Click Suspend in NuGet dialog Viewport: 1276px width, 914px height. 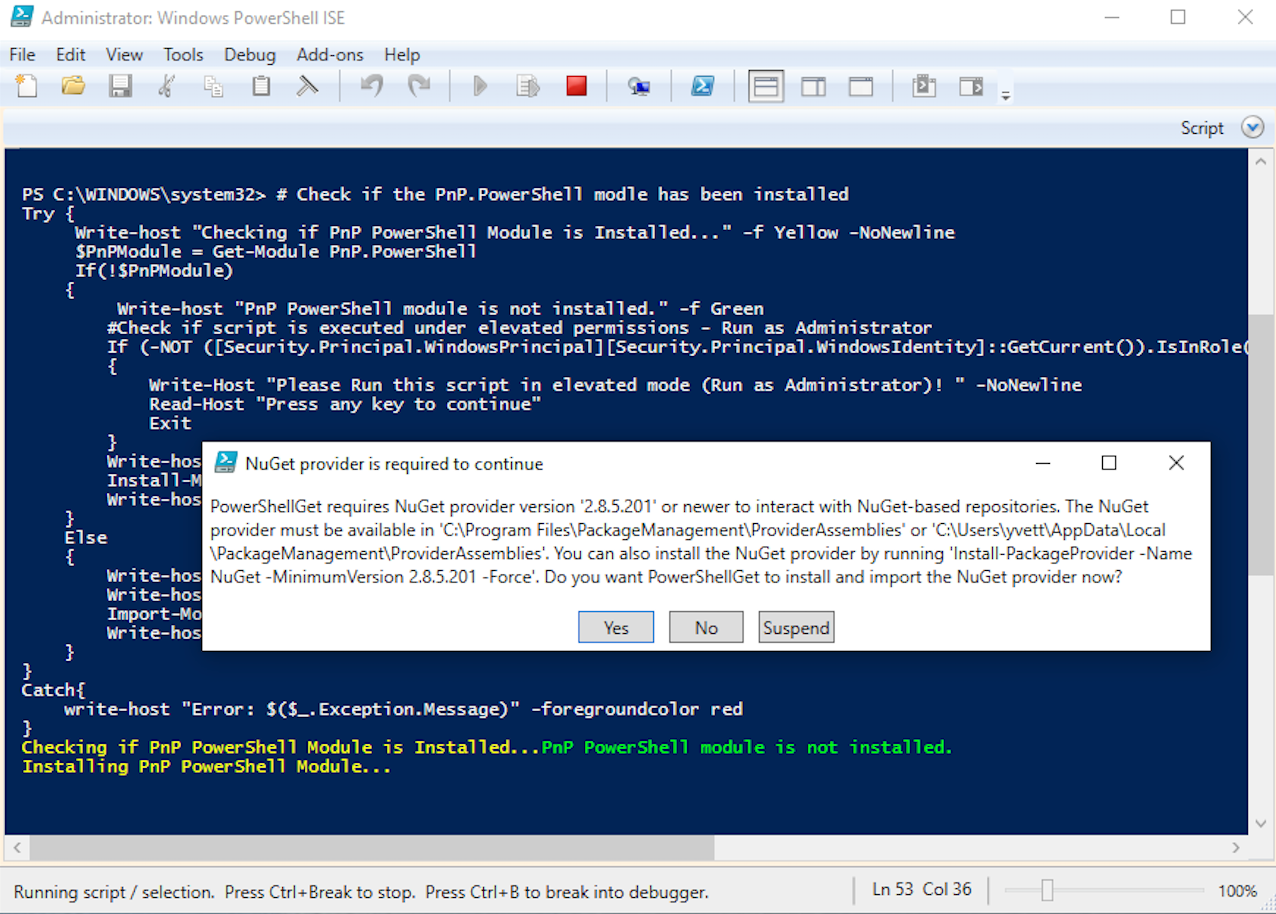(796, 627)
